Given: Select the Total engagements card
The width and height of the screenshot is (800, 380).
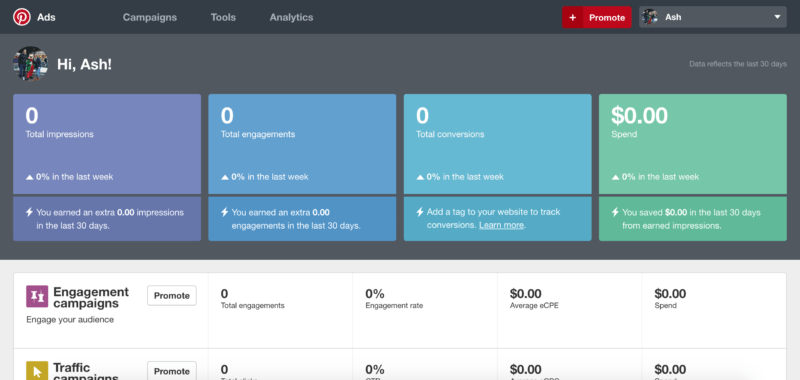Looking at the screenshot, I should click(x=302, y=144).
